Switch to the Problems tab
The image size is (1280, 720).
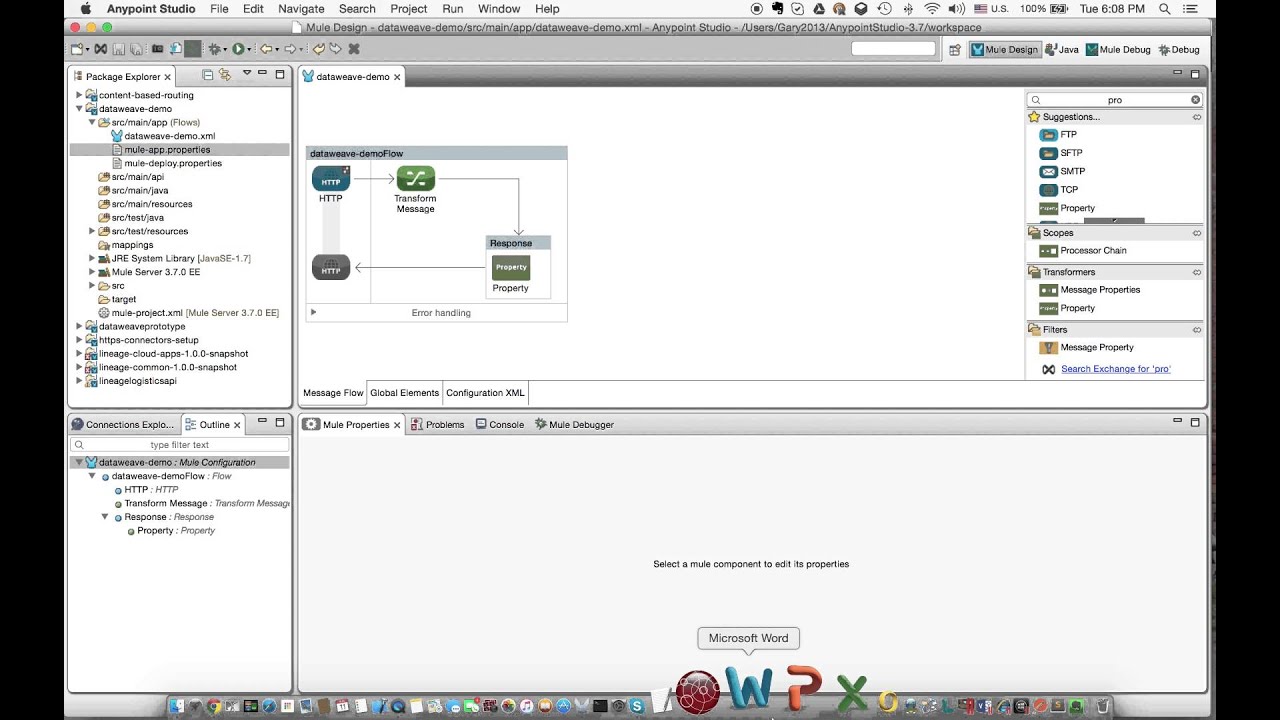click(438, 425)
